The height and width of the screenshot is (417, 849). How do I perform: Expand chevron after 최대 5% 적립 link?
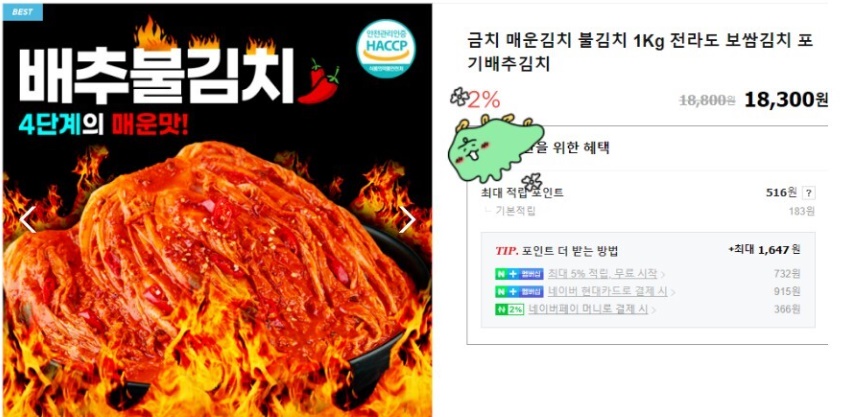(x=663, y=275)
